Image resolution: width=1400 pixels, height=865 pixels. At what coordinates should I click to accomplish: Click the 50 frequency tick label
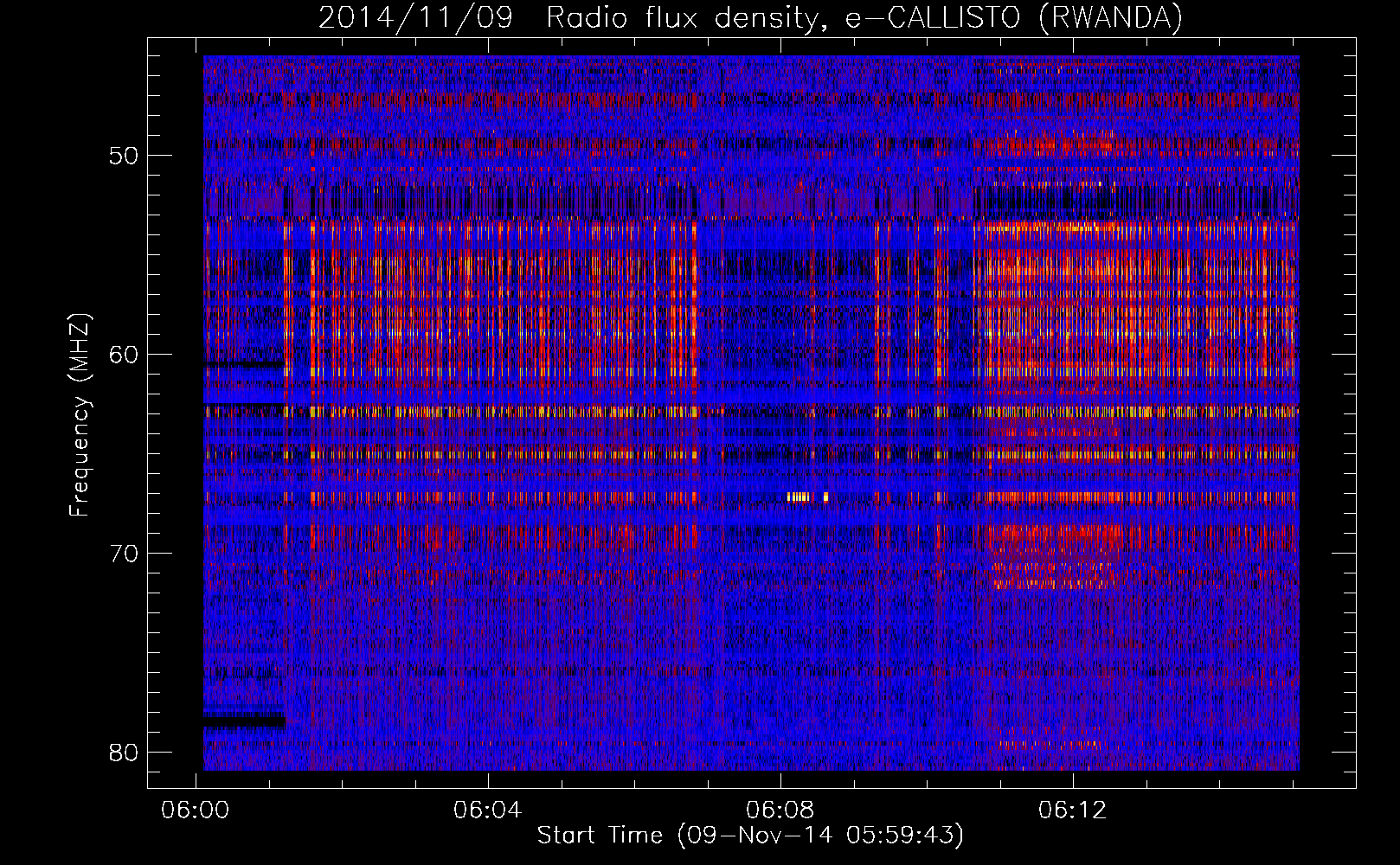(x=124, y=156)
